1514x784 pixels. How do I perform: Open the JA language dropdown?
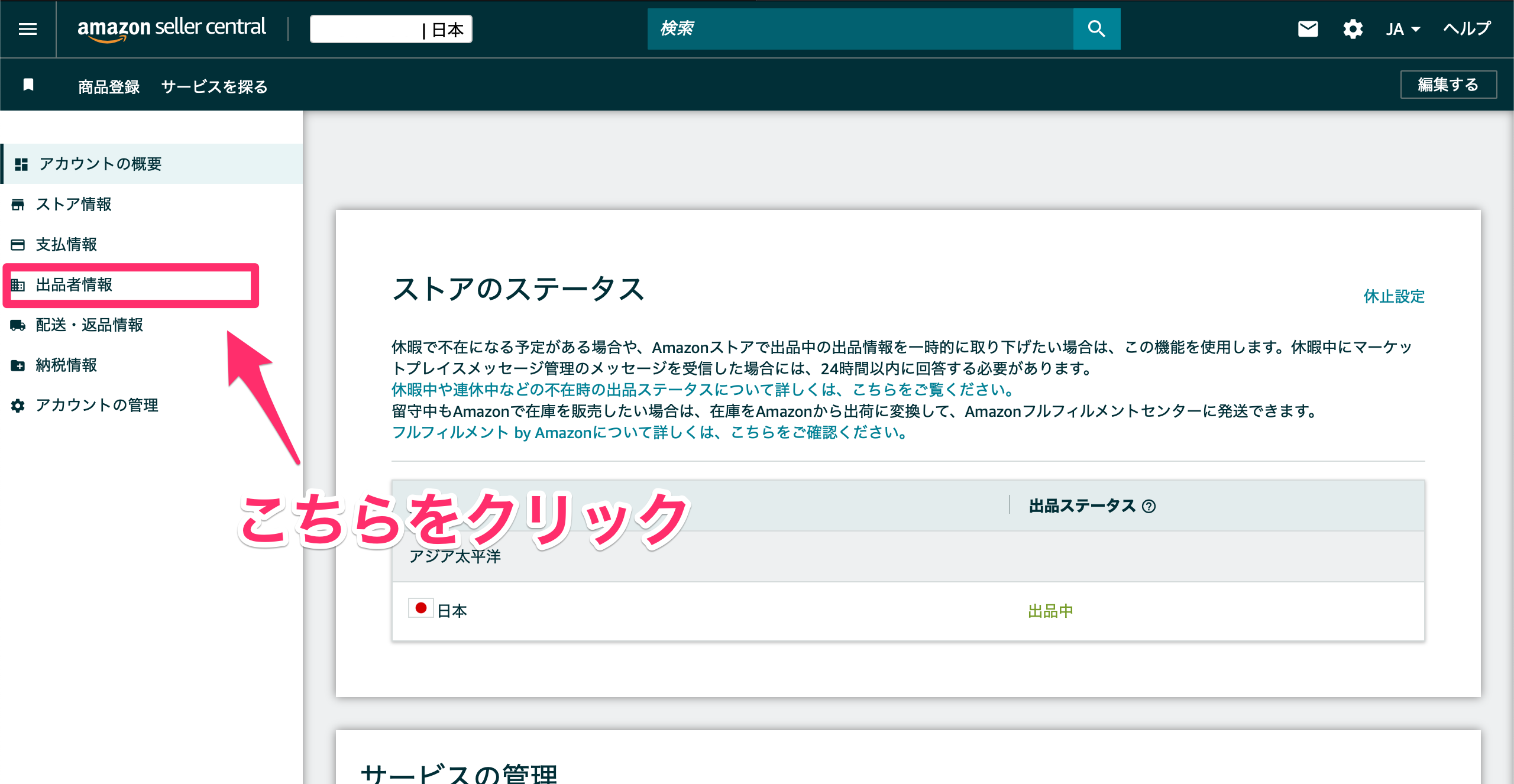pyautogui.click(x=1402, y=28)
